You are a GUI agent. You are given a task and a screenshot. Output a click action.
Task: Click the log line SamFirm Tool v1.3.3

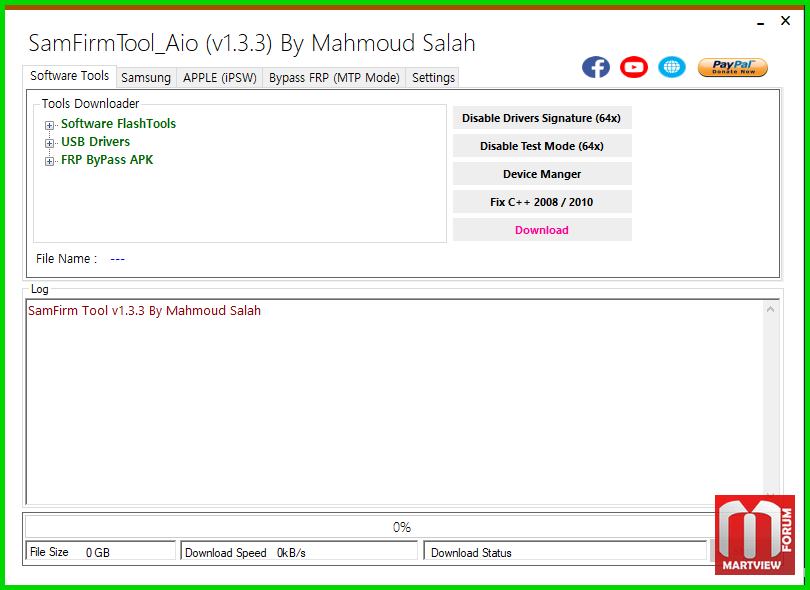coord(144,310)
